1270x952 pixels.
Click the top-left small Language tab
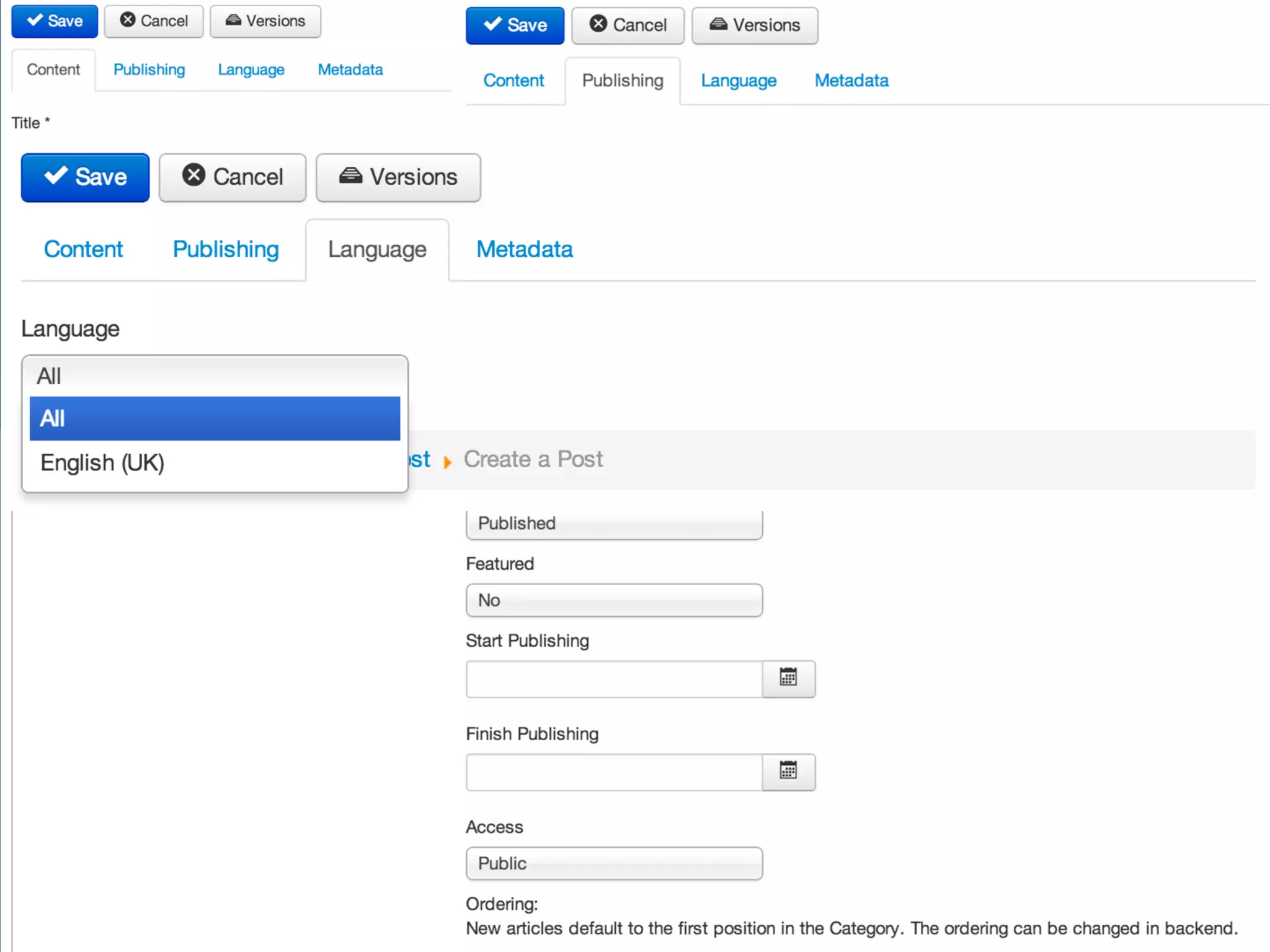click(x=251, y=69)
